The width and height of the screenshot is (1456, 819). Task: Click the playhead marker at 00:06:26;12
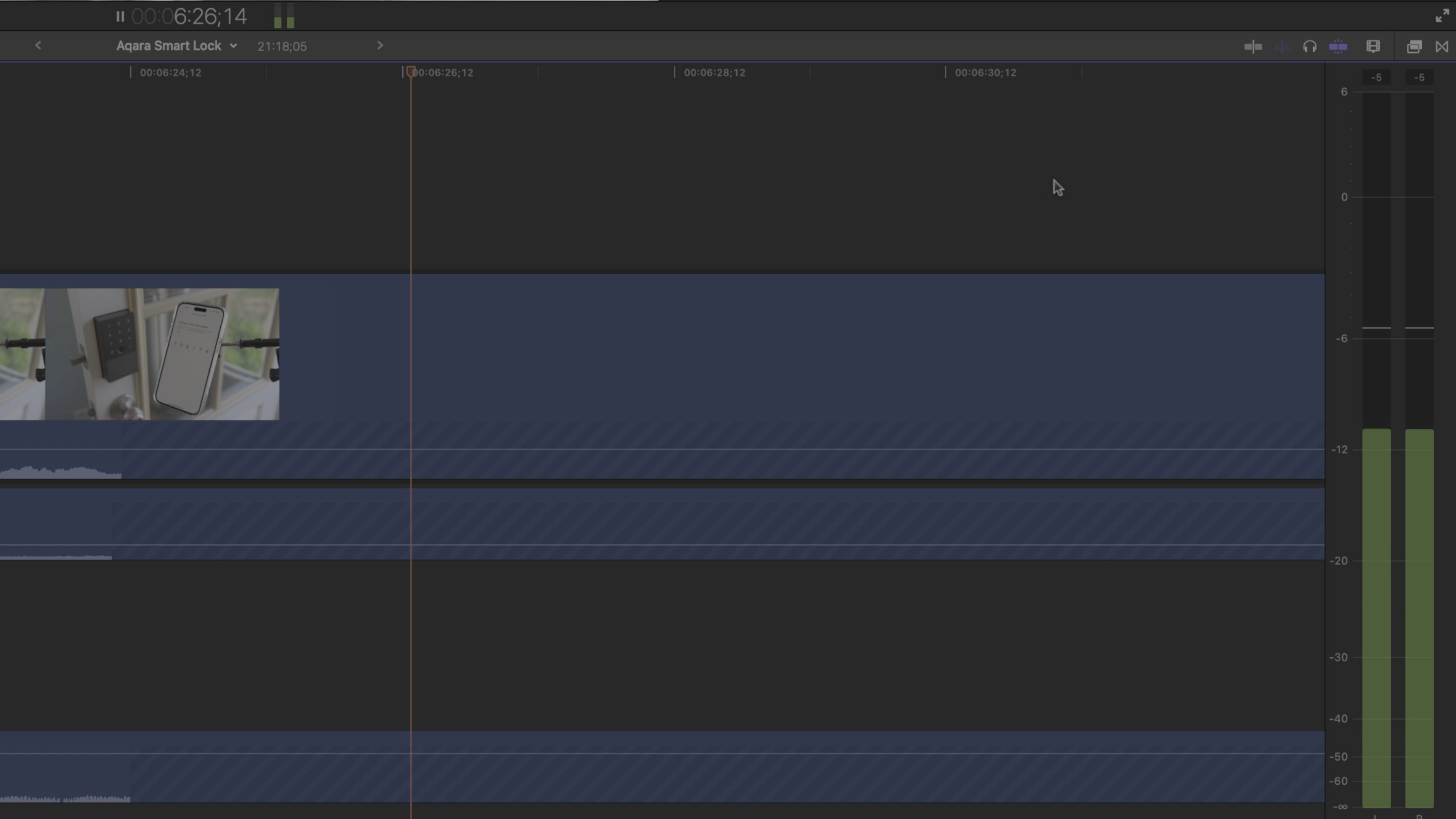click(411, 72)
